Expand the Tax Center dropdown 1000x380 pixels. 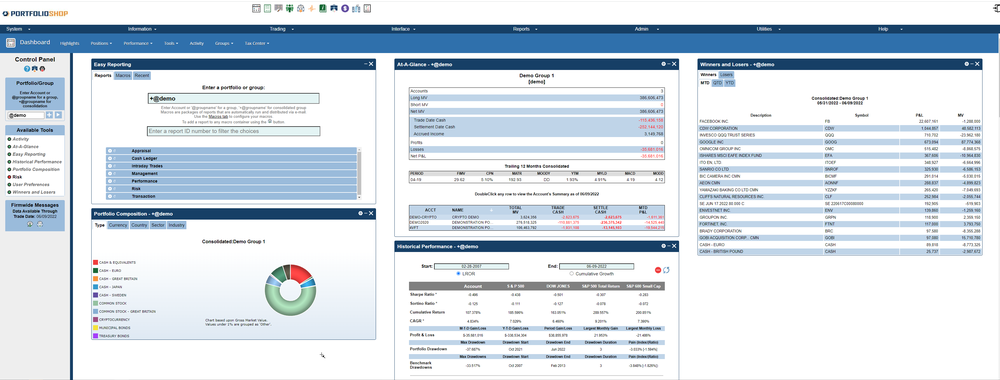257,43
